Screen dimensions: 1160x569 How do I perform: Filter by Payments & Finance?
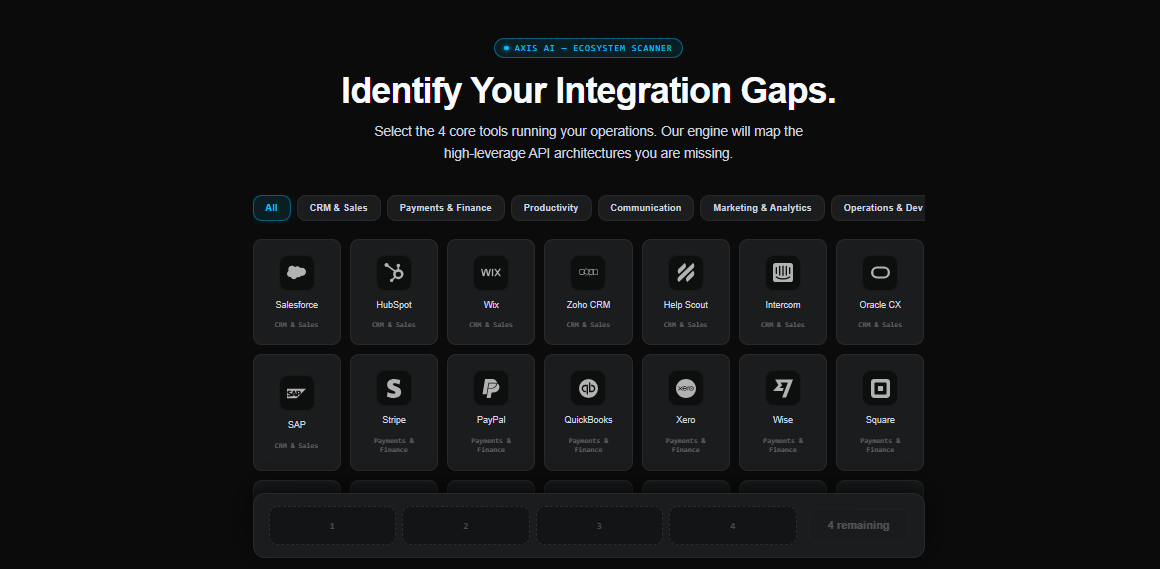point(445,208)
